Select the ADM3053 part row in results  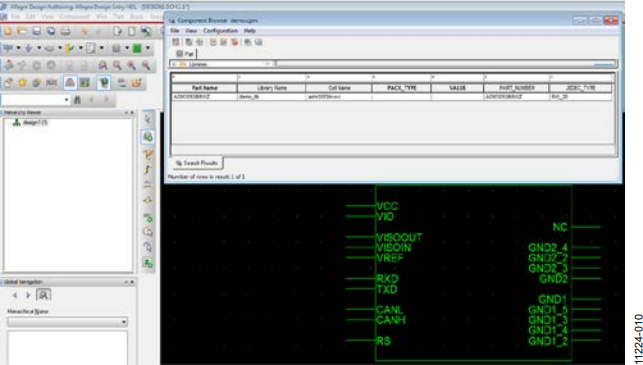tap(392, 97)
